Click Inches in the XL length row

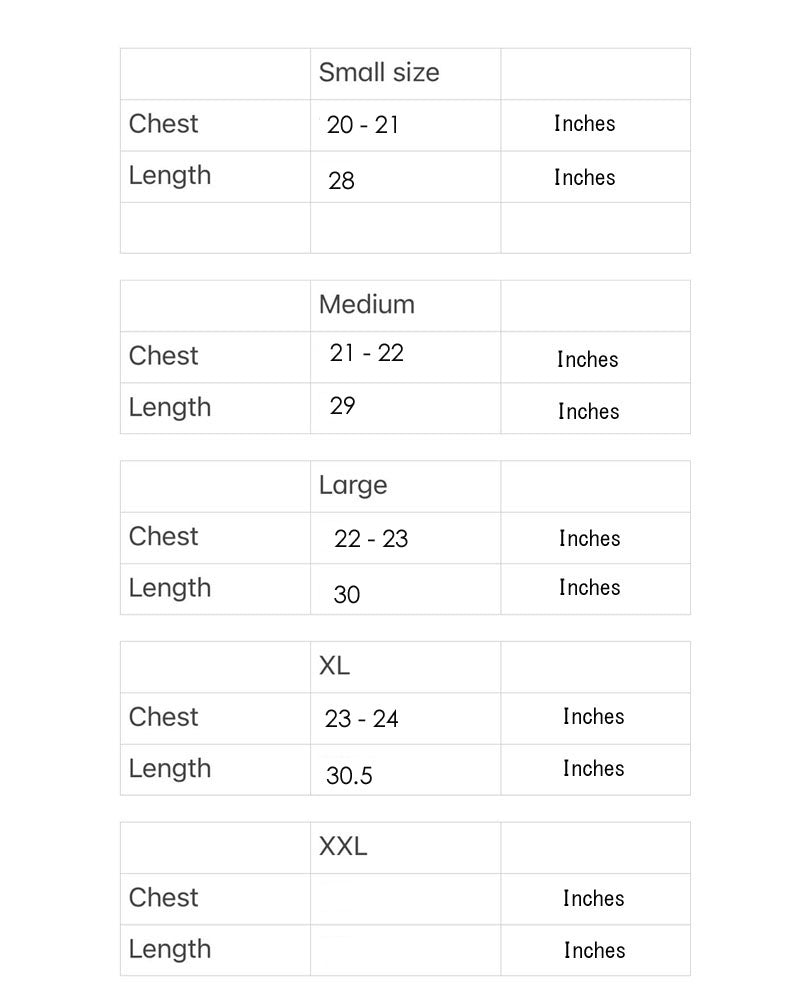593,769
